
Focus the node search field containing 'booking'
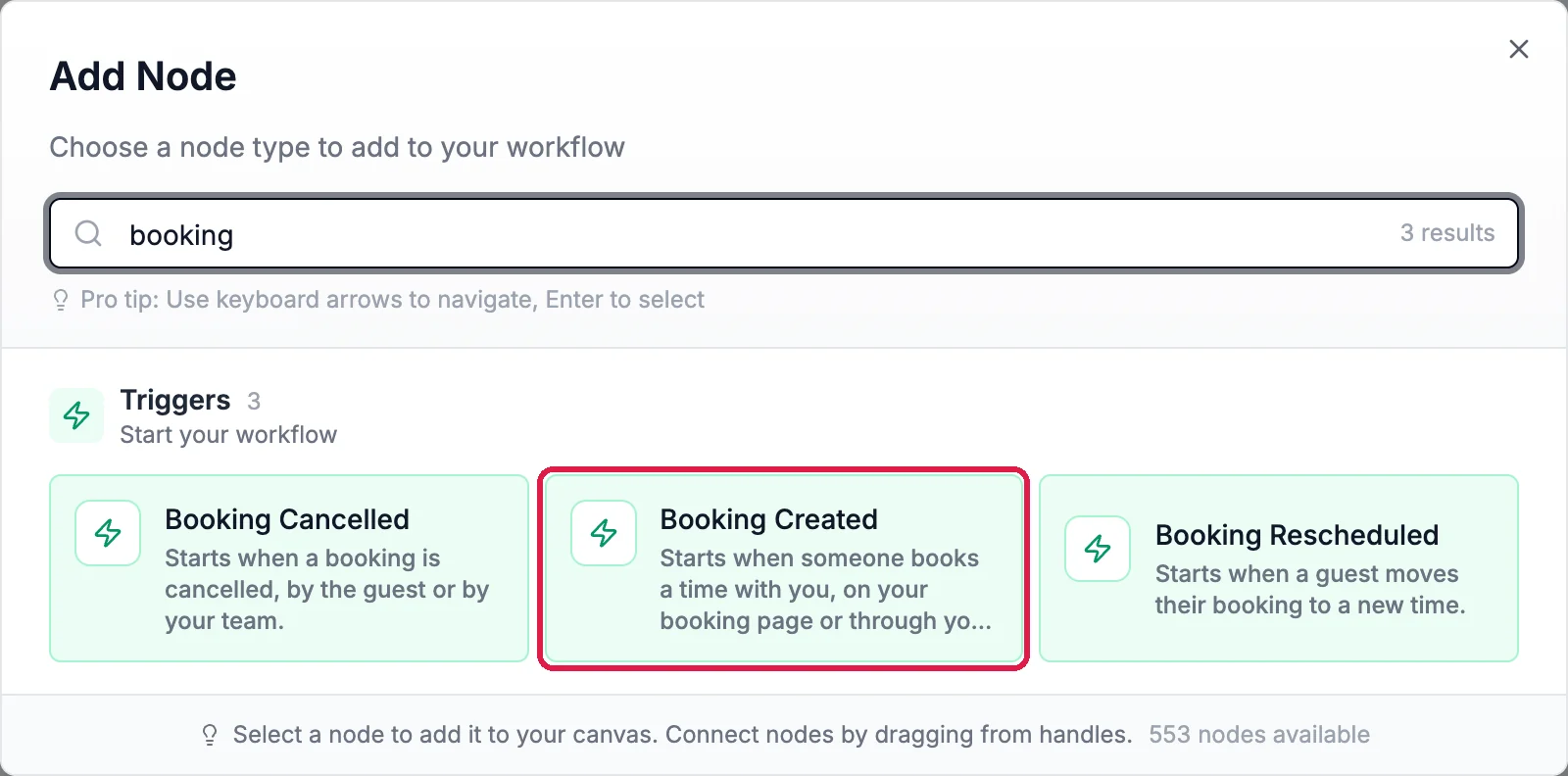coord(784,233)
